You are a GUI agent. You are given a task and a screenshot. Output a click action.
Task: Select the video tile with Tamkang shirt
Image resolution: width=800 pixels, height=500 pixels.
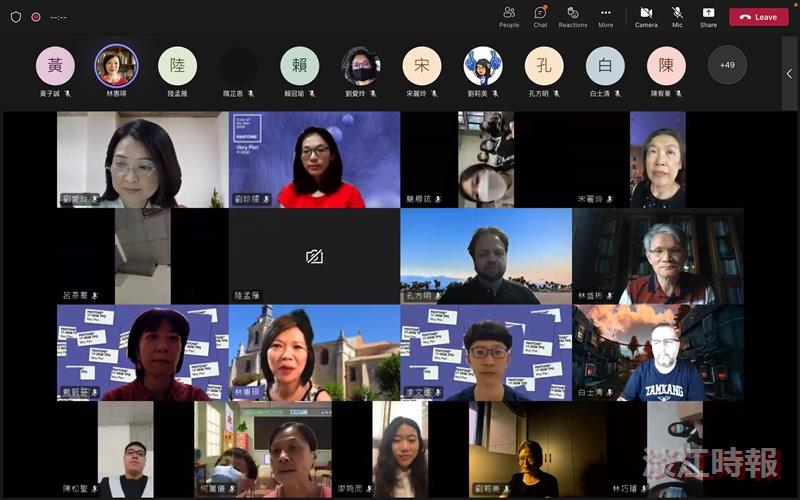(658, 353)
